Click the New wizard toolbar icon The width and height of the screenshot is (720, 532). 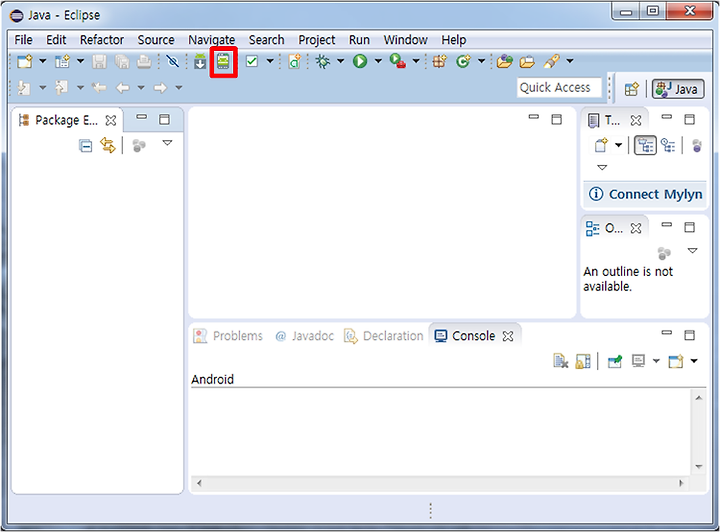pos(25,61)
